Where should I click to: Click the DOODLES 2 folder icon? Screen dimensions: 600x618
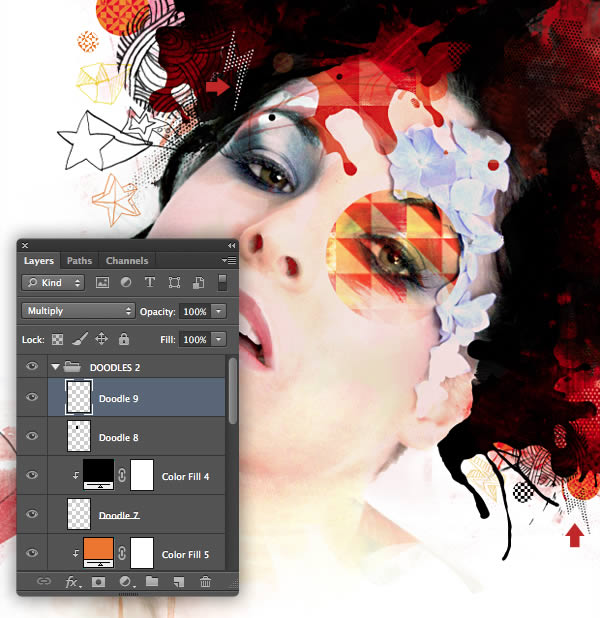[72, 367]
